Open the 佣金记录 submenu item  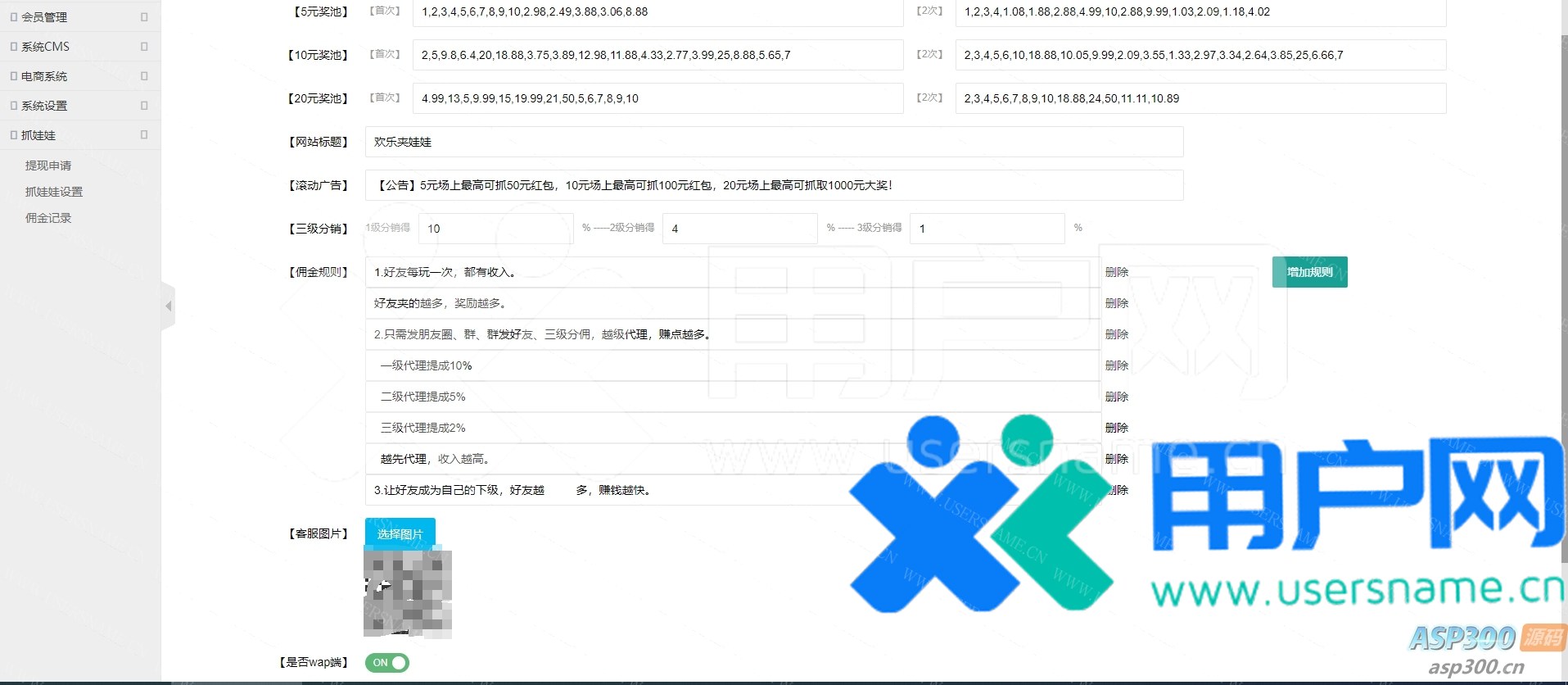point(48,218)
